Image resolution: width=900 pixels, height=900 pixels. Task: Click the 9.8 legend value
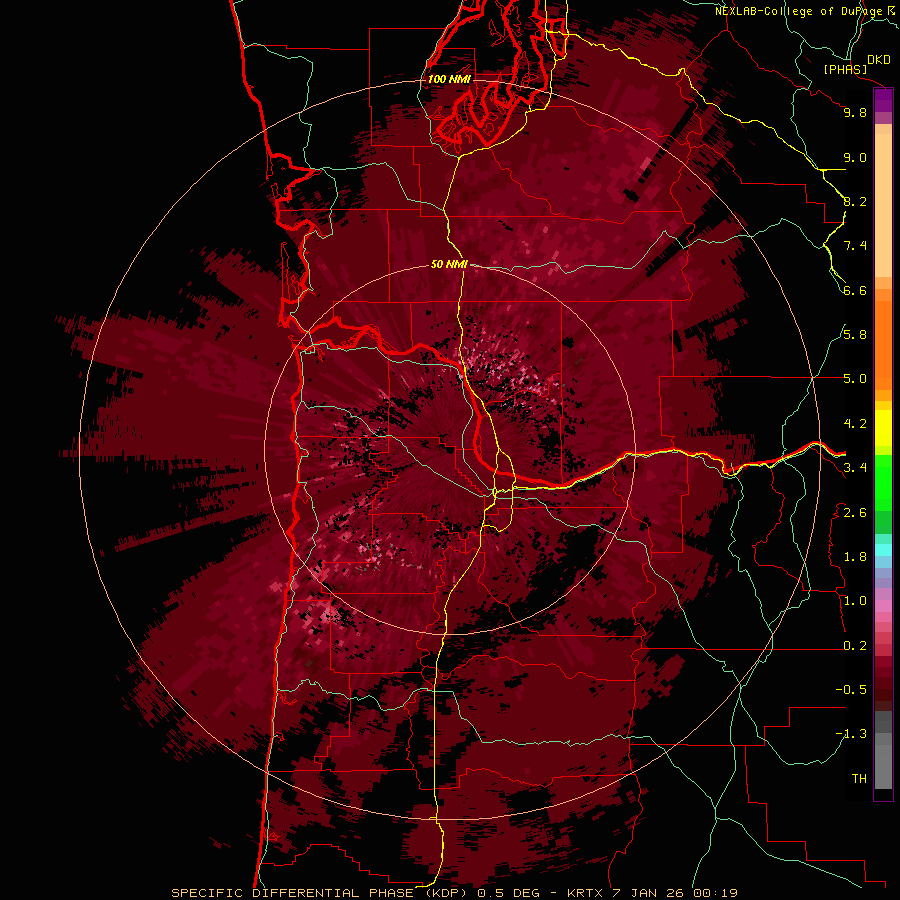[855, 112]
